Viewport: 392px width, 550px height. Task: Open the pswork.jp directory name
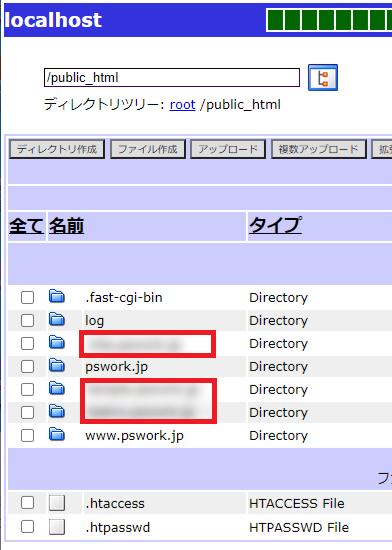click(x=116, y=367)
